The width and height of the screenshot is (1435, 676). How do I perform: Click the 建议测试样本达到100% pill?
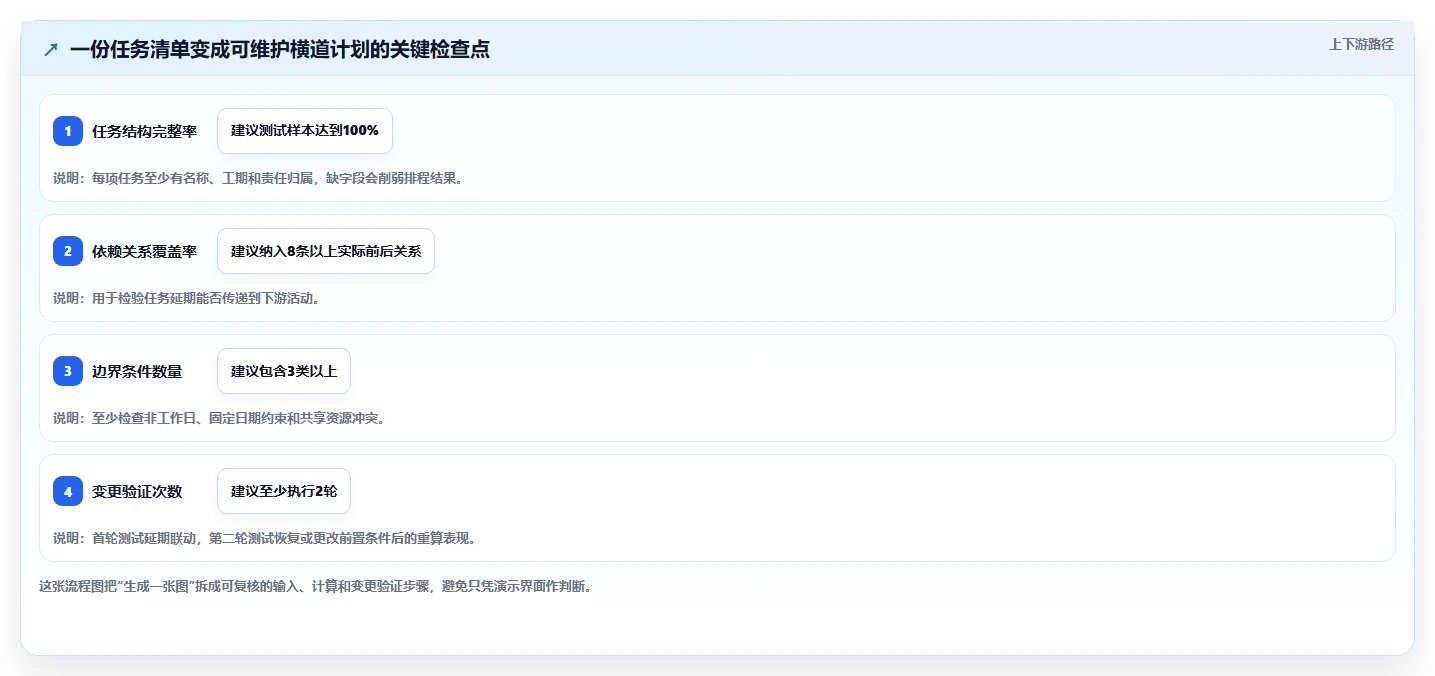305,131
